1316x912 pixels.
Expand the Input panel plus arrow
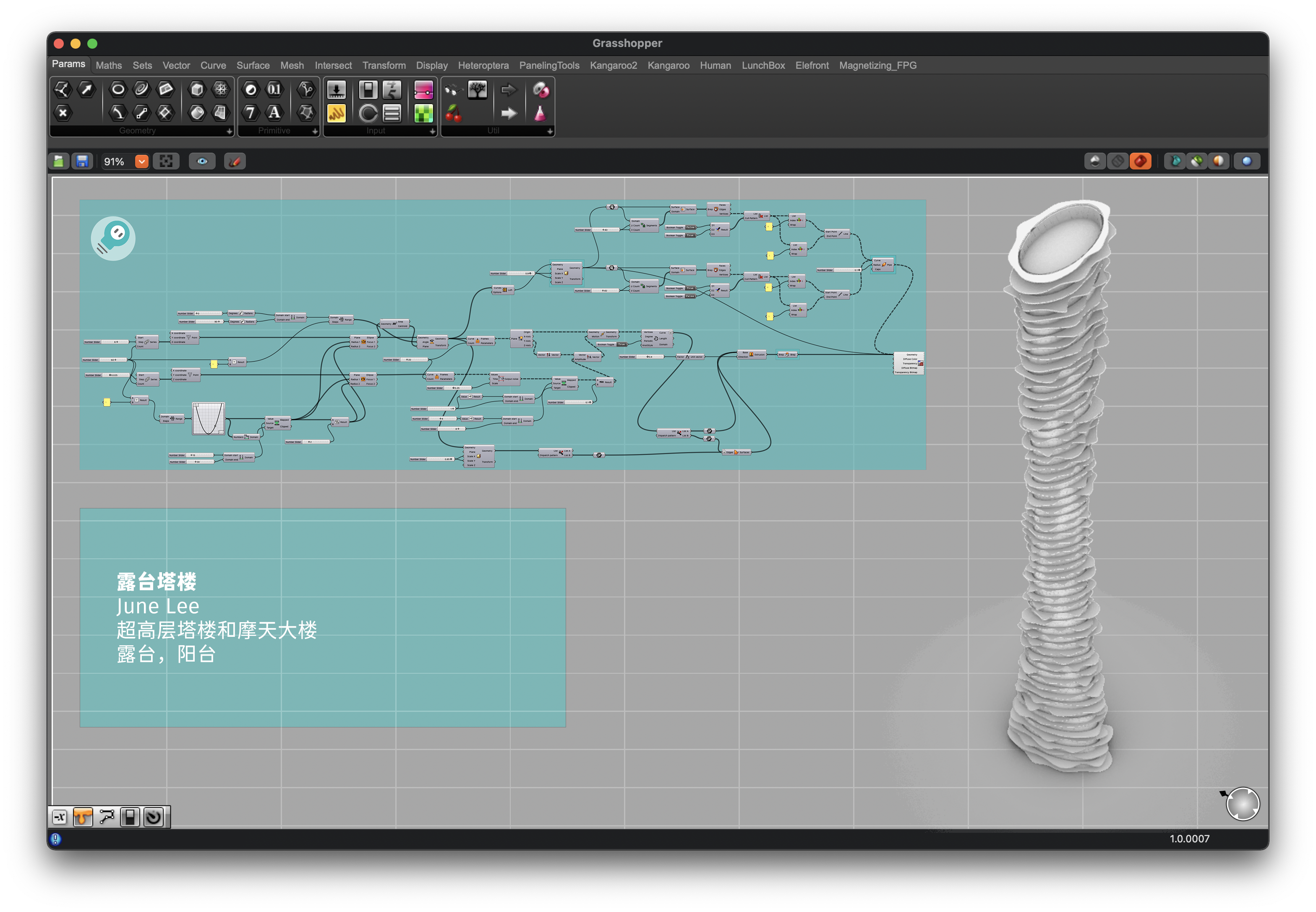click(432, 131)
